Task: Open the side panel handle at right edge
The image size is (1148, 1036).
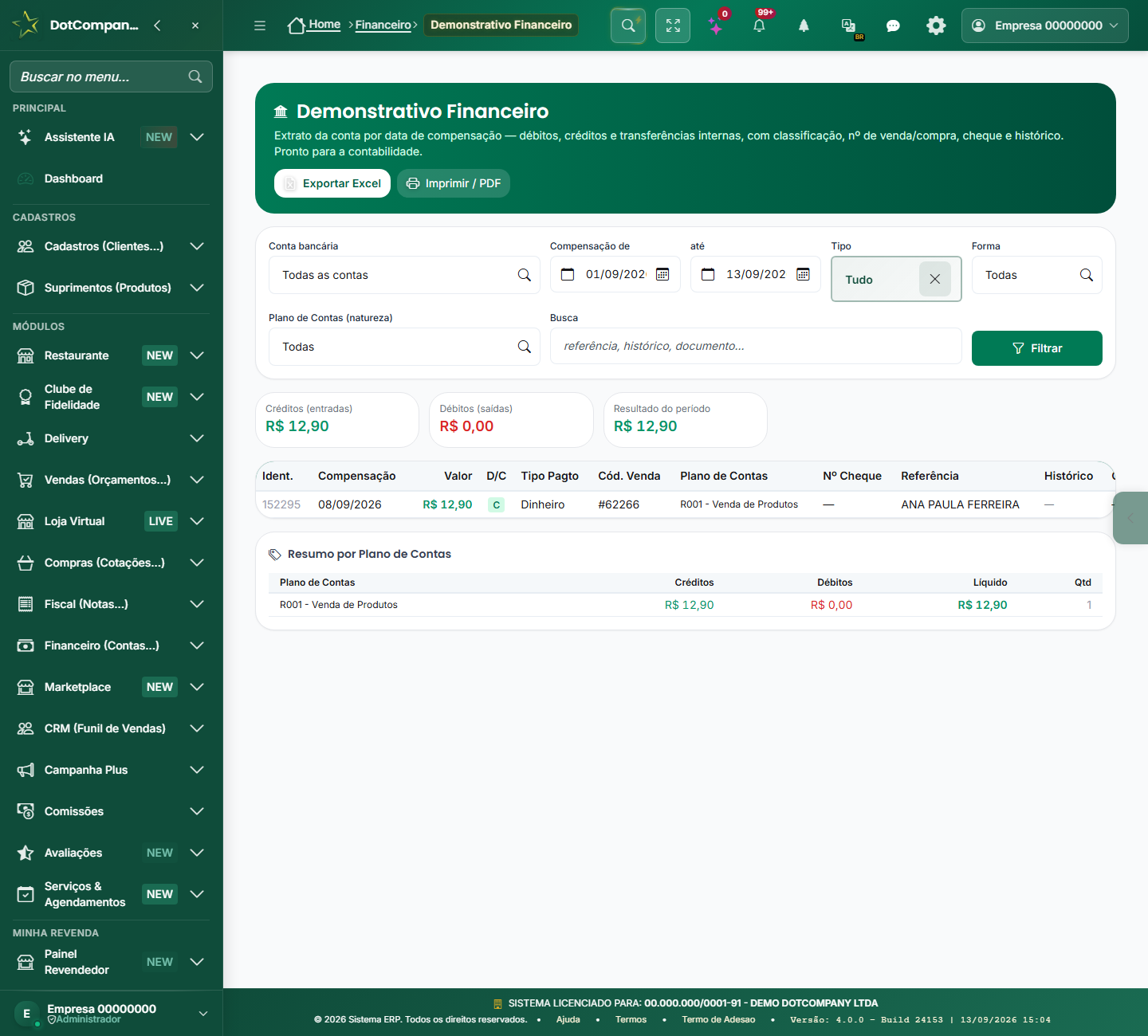Action: [1130, 518]
